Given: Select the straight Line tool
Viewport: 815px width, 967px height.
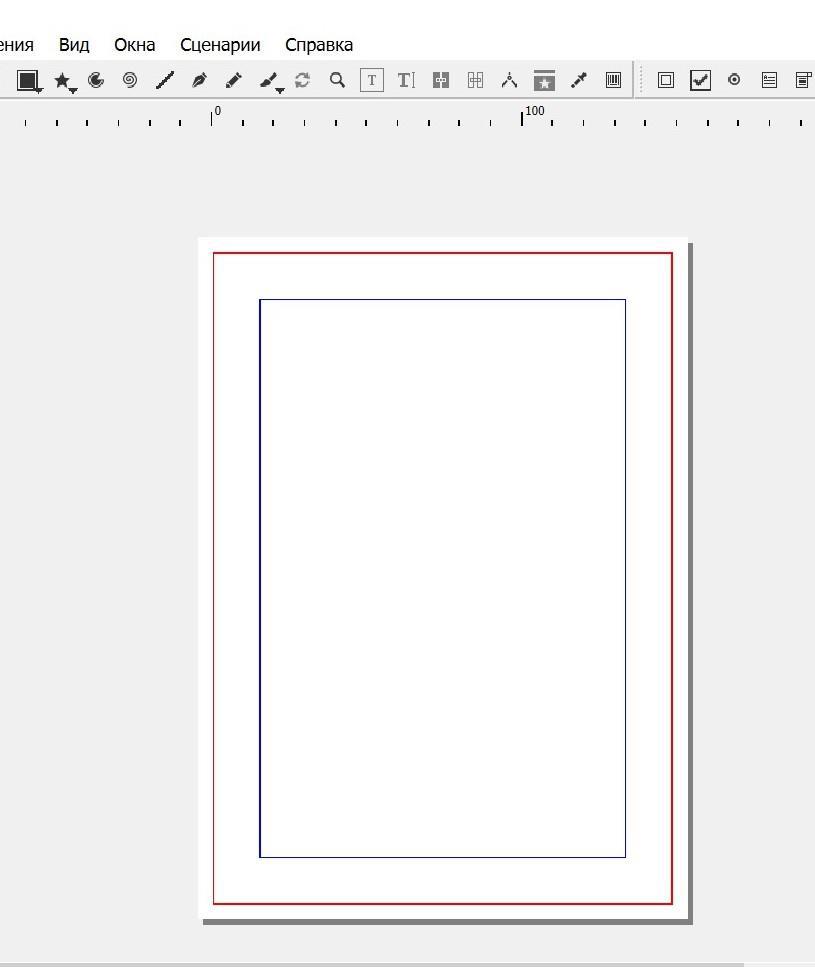Looking at the screenshot, I should point(165,80).
